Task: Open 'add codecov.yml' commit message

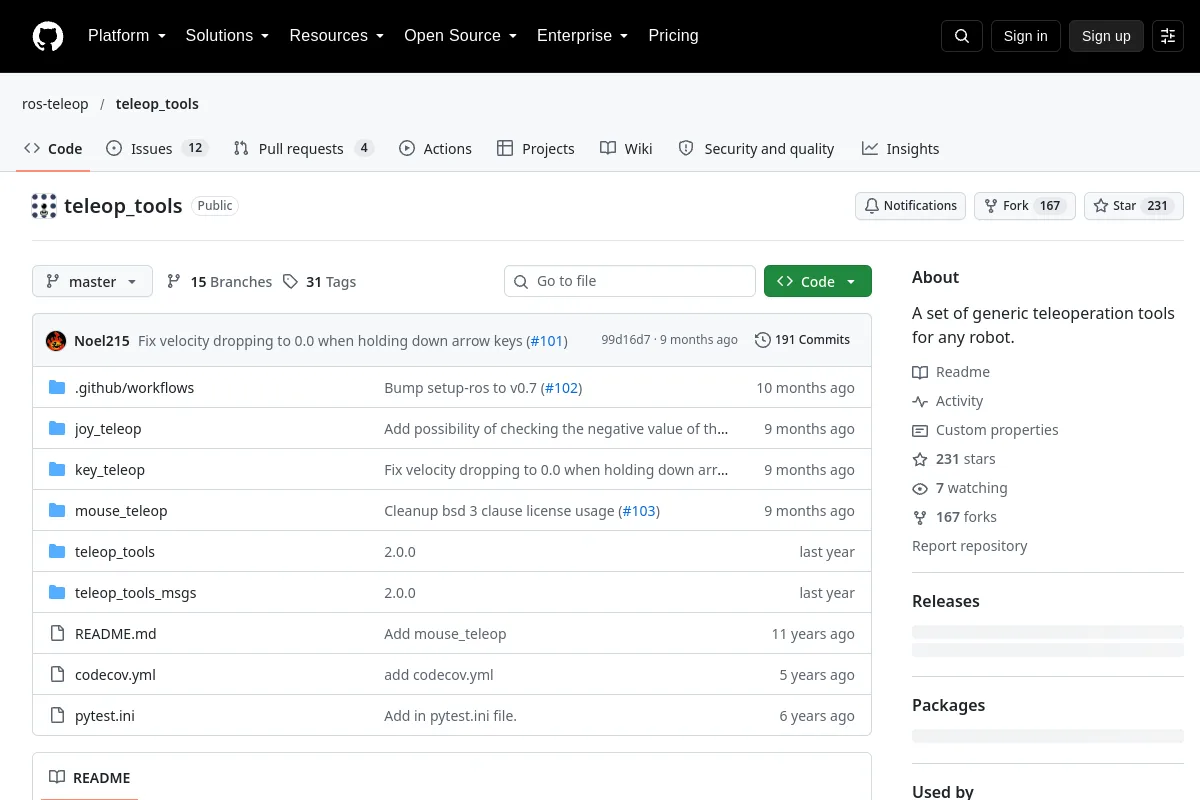Action: coord(439,674)
